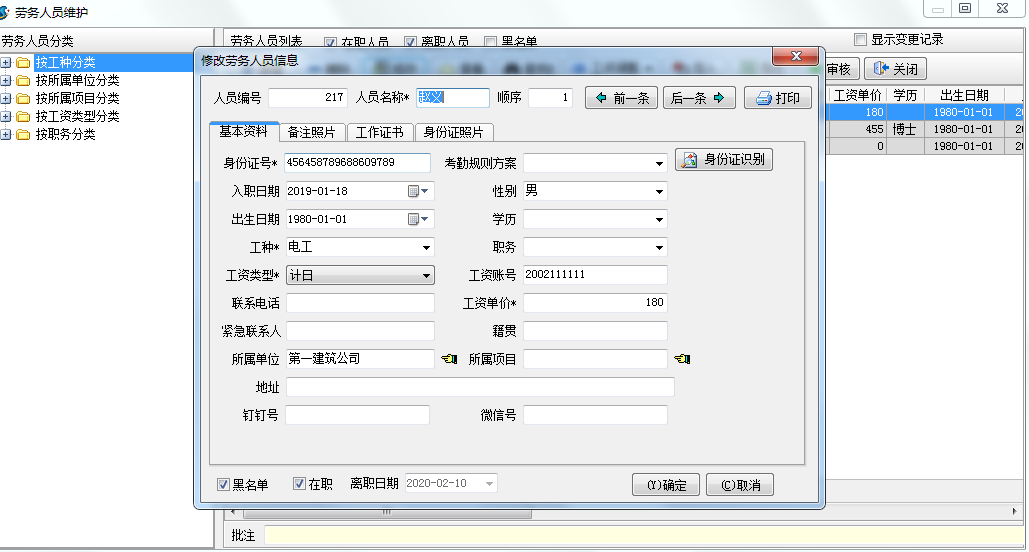Click the 身份证识别 ID recognition button
The width and height of the screenshot is (1029, 552).
724,160
